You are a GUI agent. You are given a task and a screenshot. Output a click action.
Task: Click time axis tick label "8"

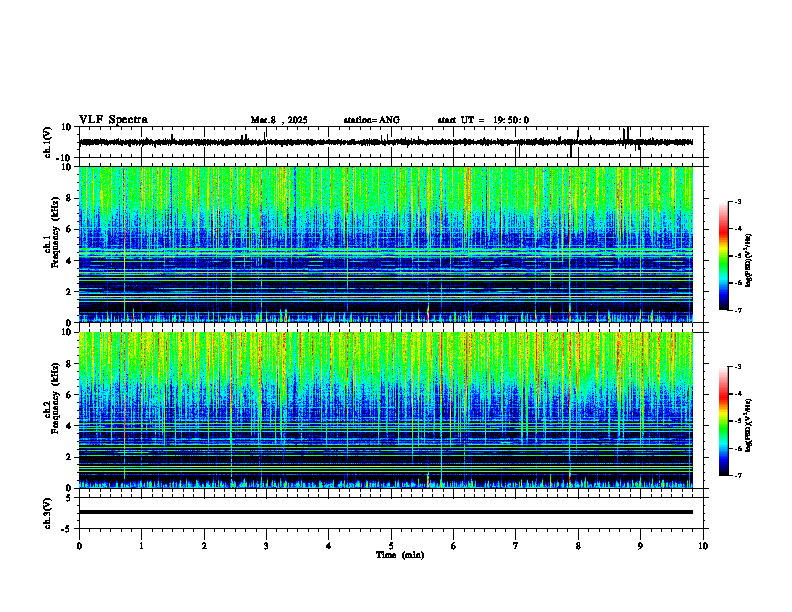tap(578, 546)
